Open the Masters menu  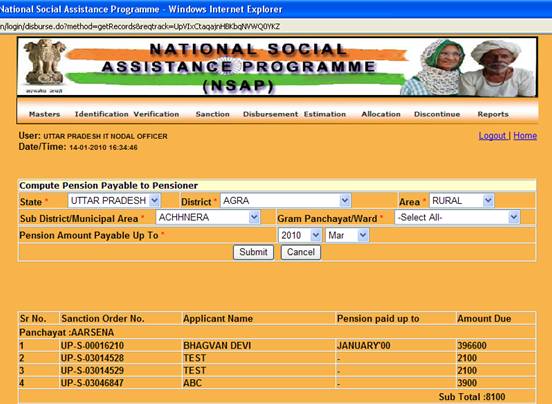coord(44,114)
